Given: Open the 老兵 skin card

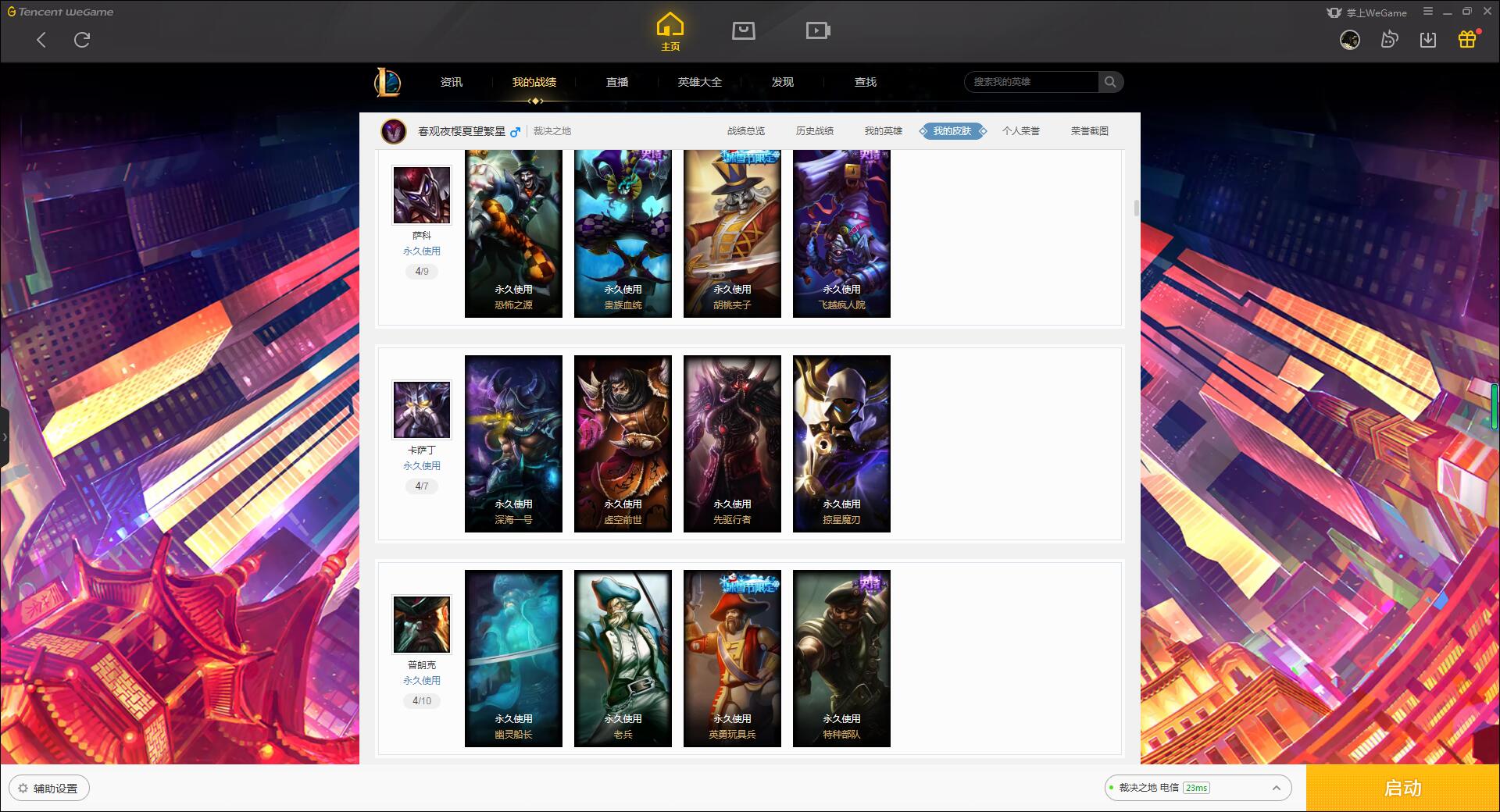Looking at the screenshot, I should (623, 658).
